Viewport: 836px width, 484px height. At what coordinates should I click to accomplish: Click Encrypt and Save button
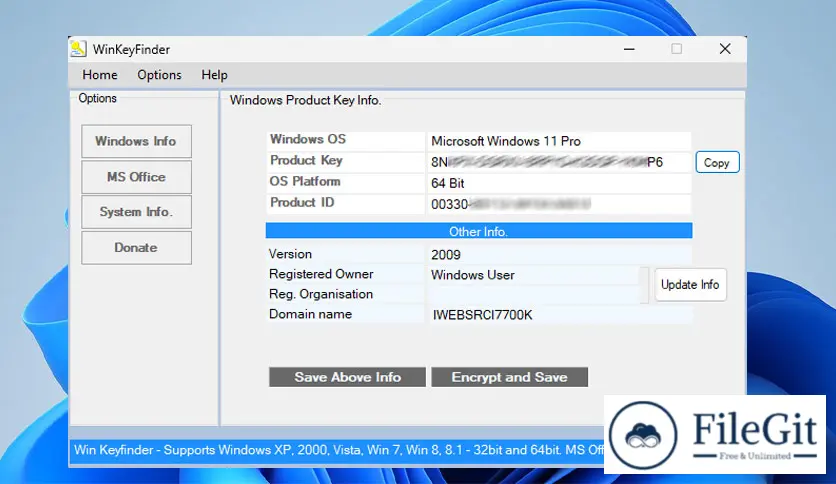click(510, 377)
